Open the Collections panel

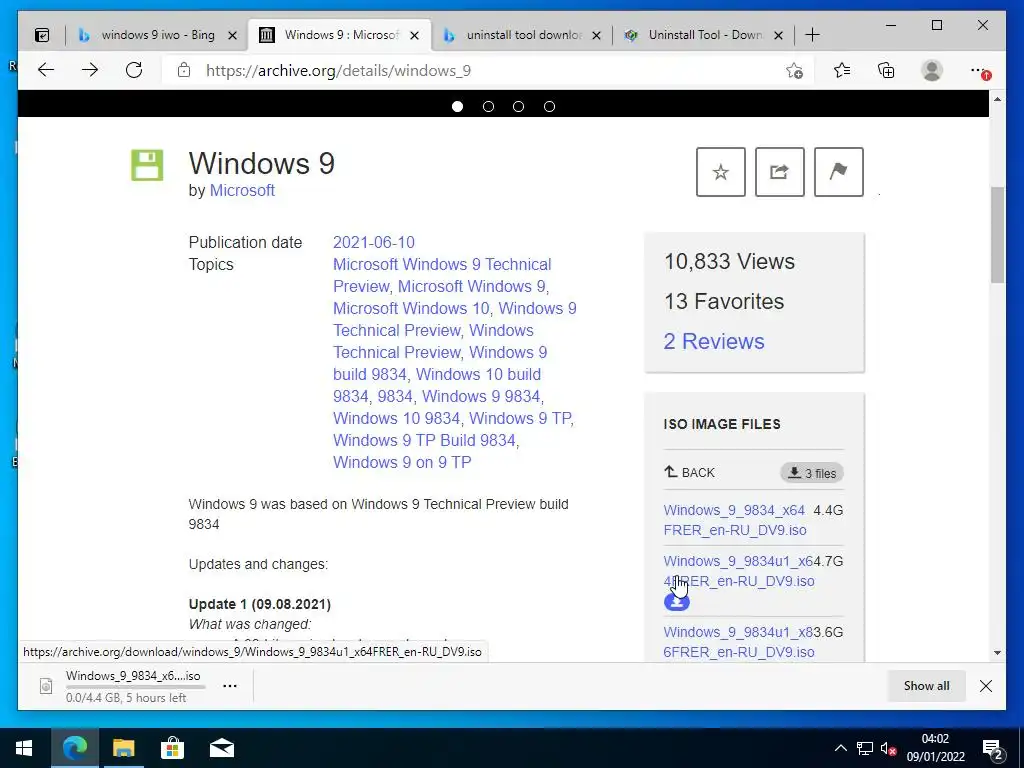pyautogui.click(x=886, y=70)
